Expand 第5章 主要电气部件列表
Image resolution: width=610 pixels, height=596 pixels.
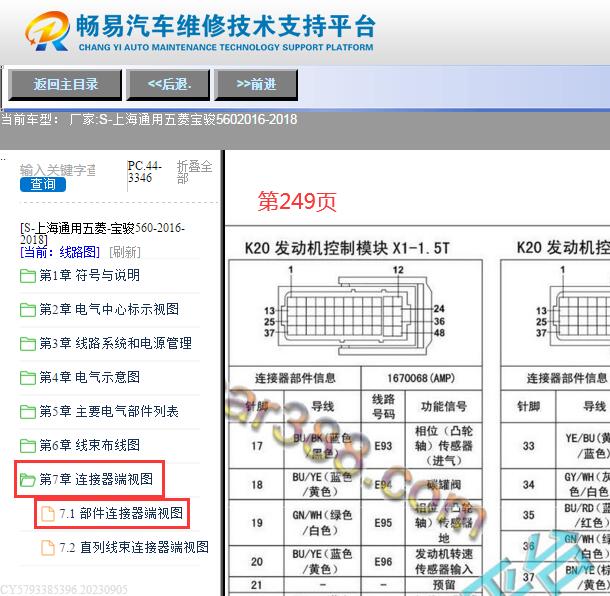coord(109,411)
